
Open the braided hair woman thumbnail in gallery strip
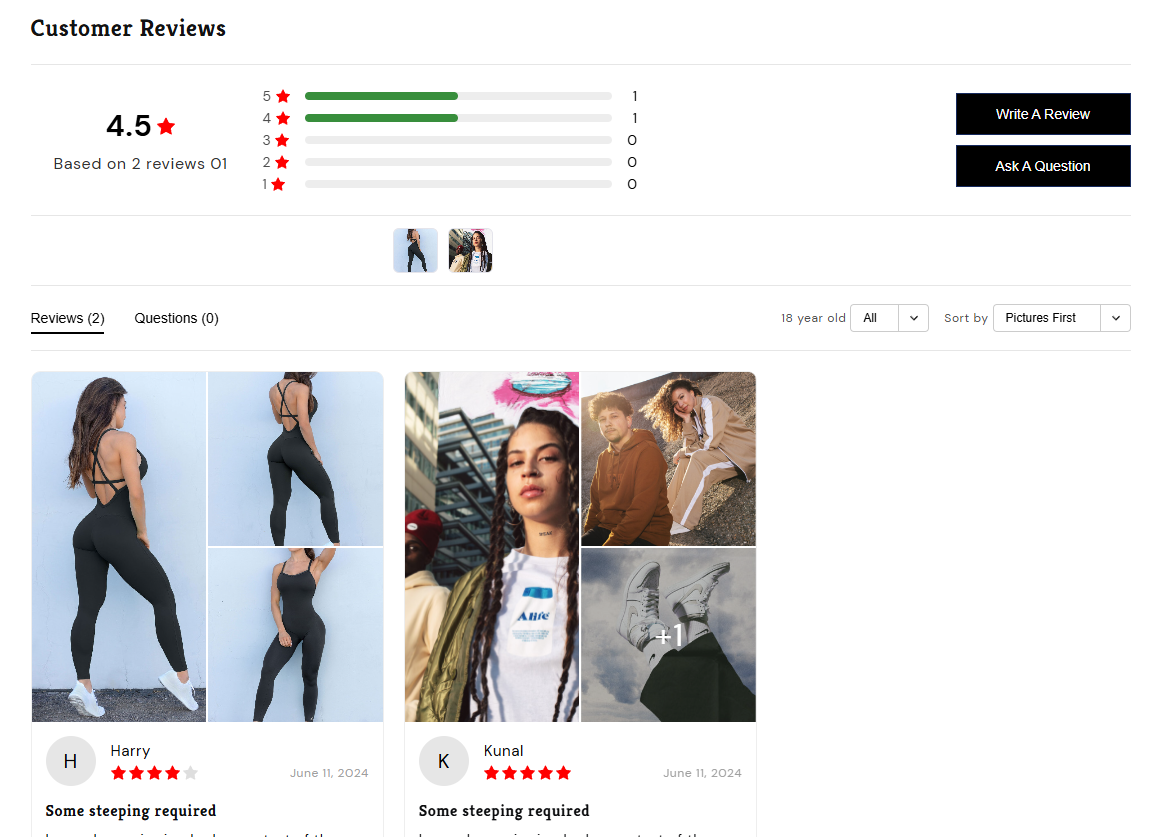[471, 250]
